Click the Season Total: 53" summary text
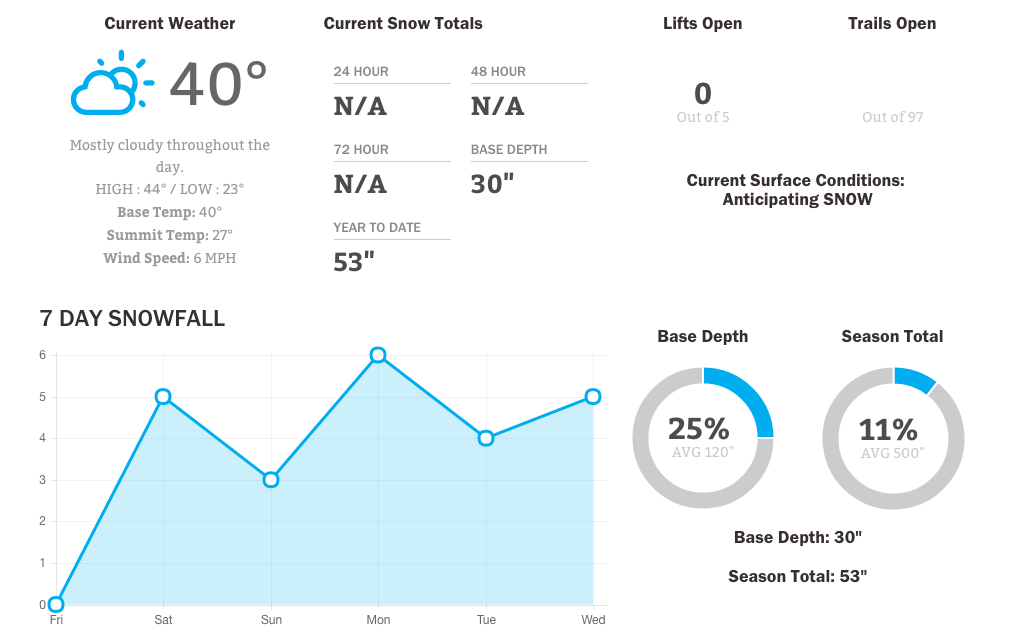Screen dimensions: 1028x640 [x=797, y=576]
